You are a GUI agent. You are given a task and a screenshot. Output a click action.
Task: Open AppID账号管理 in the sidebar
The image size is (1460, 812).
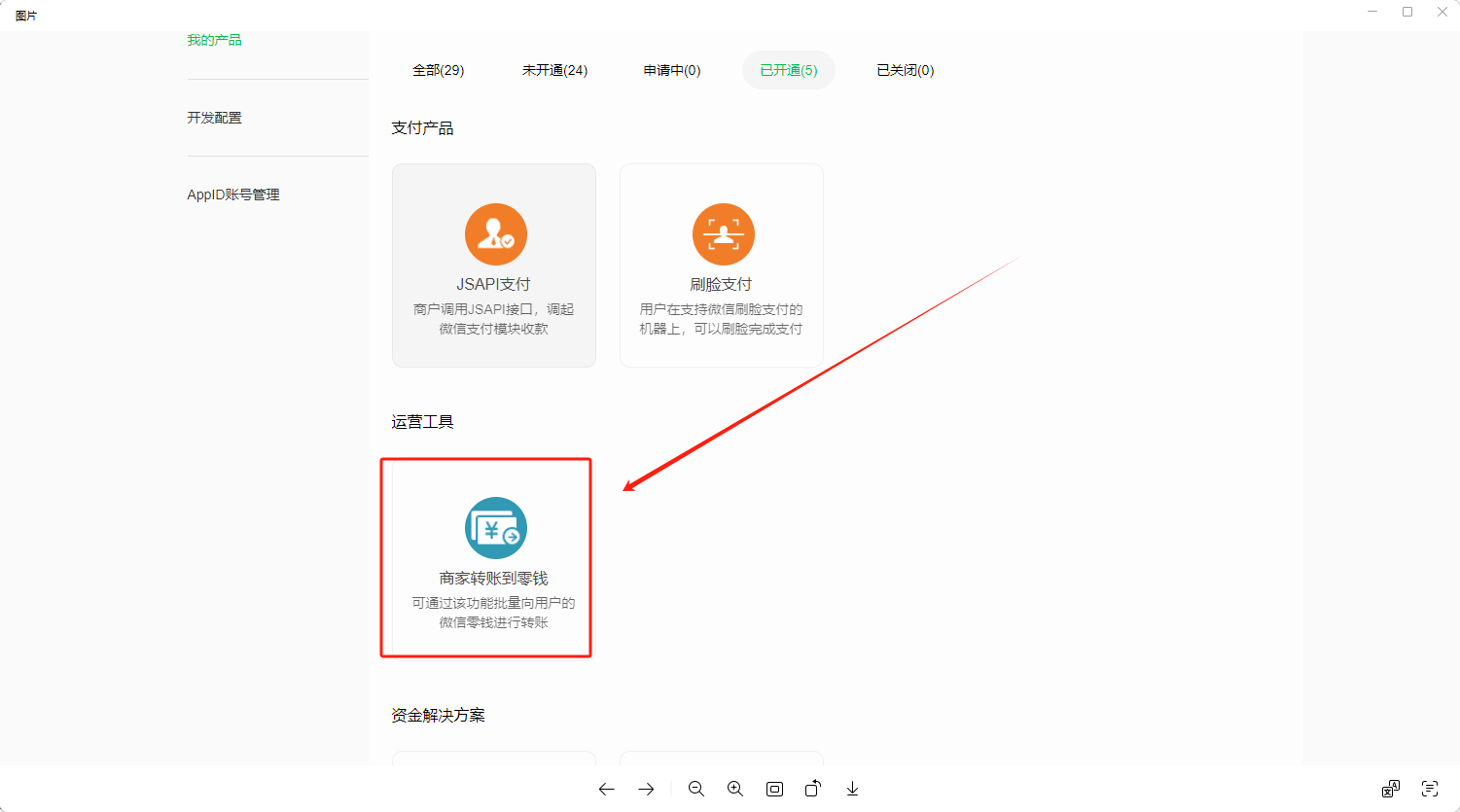tap(232, 194)
